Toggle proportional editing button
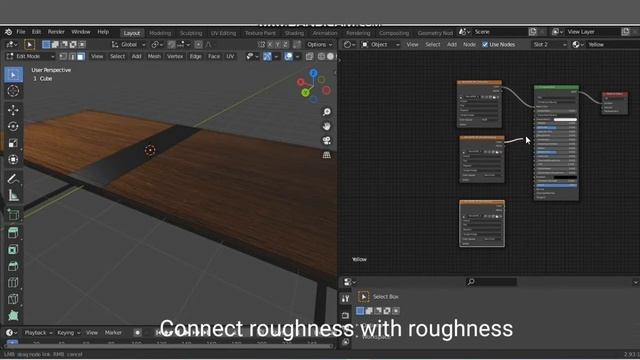The width and height of the screenshot is (640, 360). pos(198,44)
